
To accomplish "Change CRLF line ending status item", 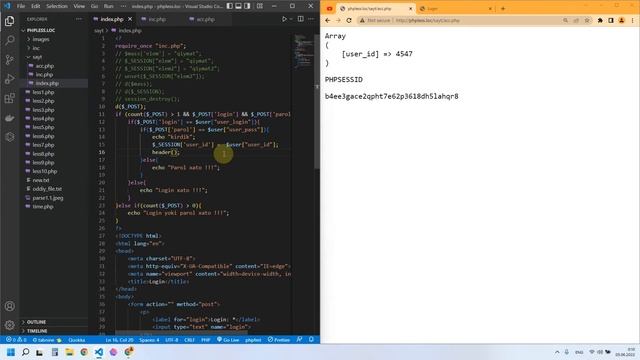I will pos(189,340).
